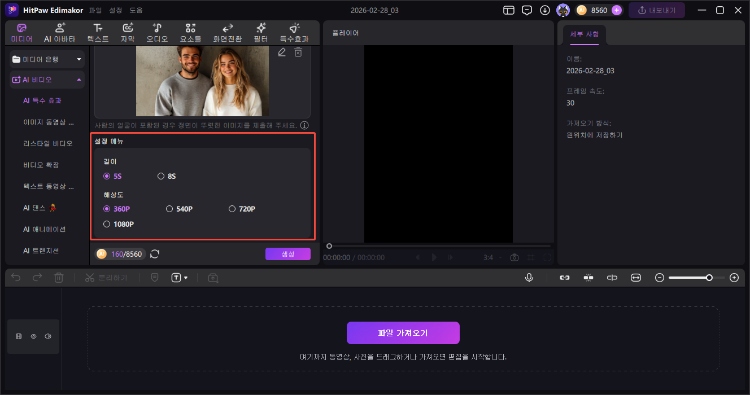This screenshot has height=395, width=750.
Task: Lock the timeline track
Action: [x=19, y=336]
